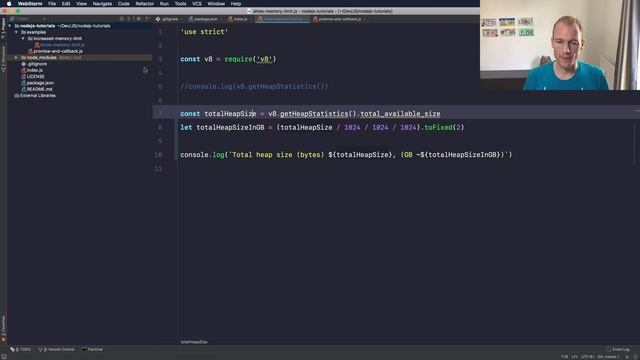Switch to the index.js editor tab
Viewport: 640px width, 360px height.
[x=240, y=19]
